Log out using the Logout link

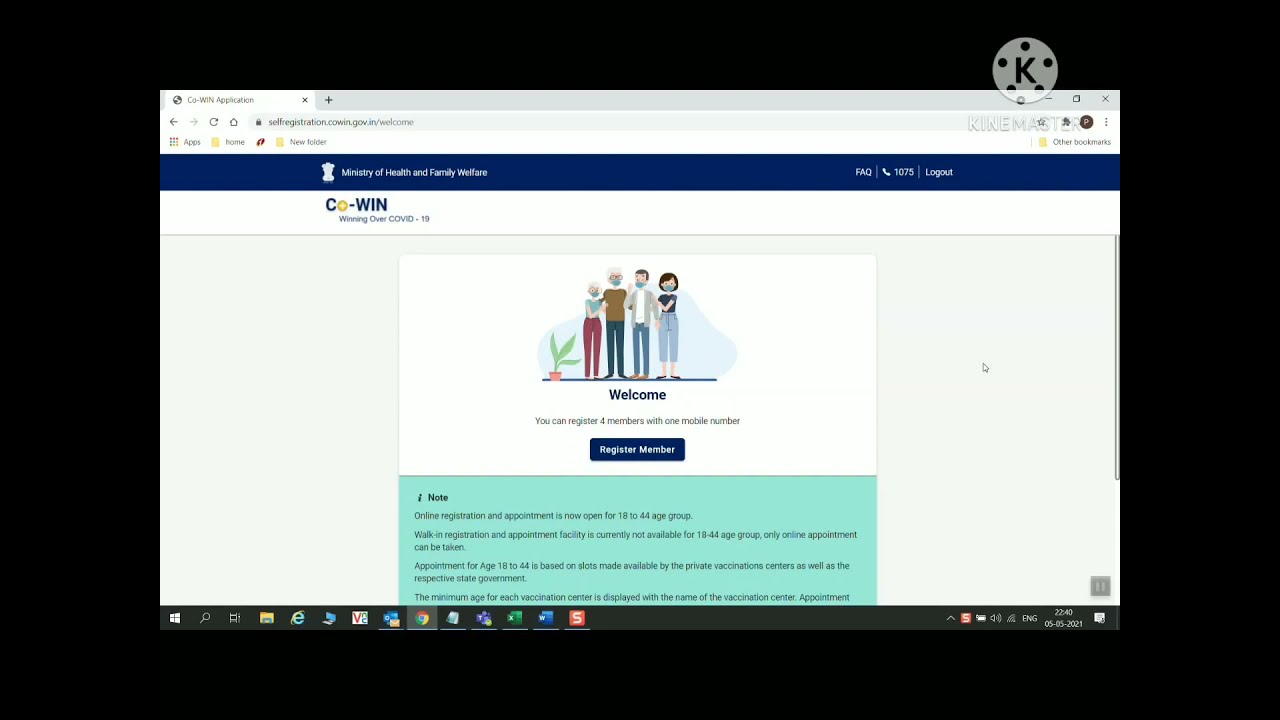939,172
